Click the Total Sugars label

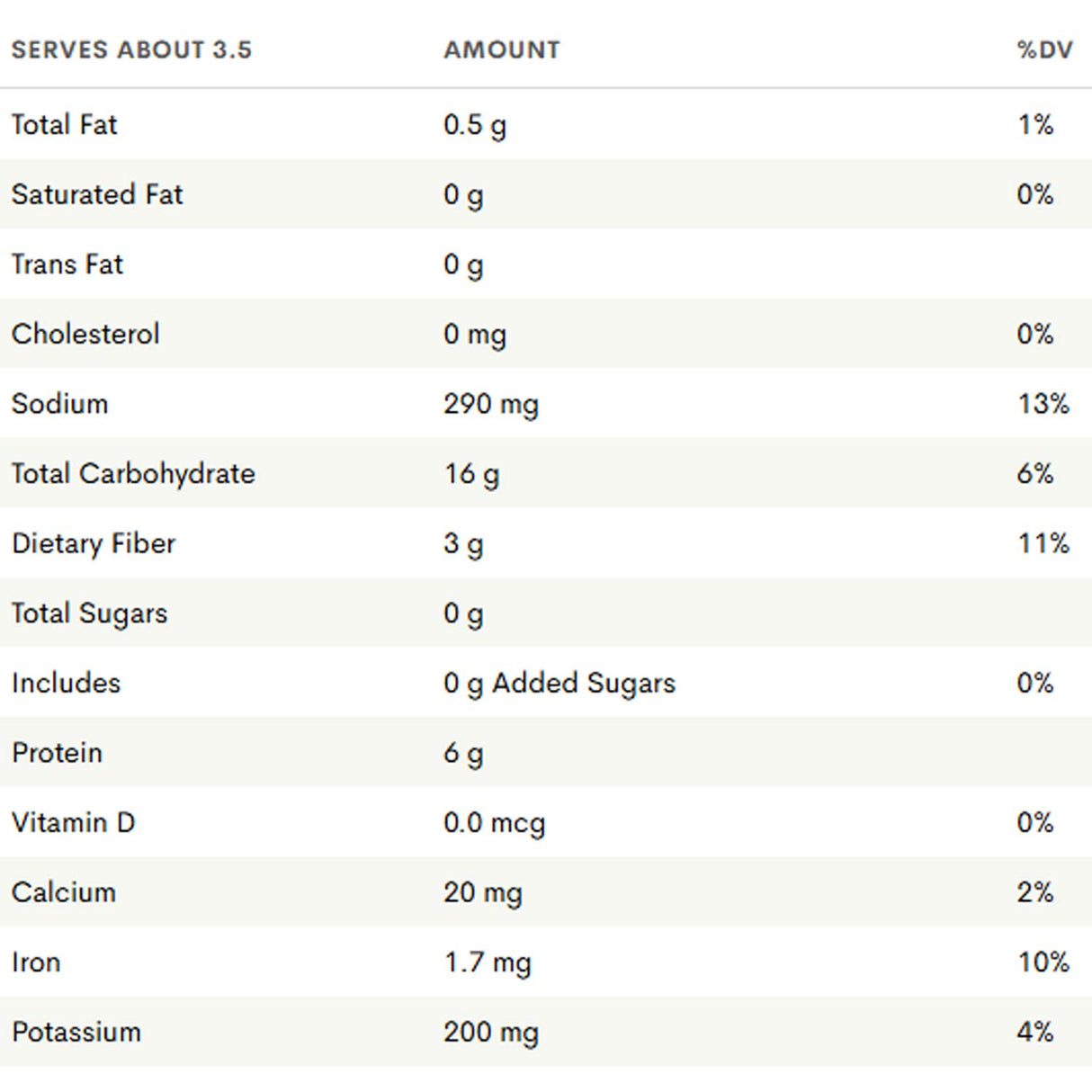[89, 613]
